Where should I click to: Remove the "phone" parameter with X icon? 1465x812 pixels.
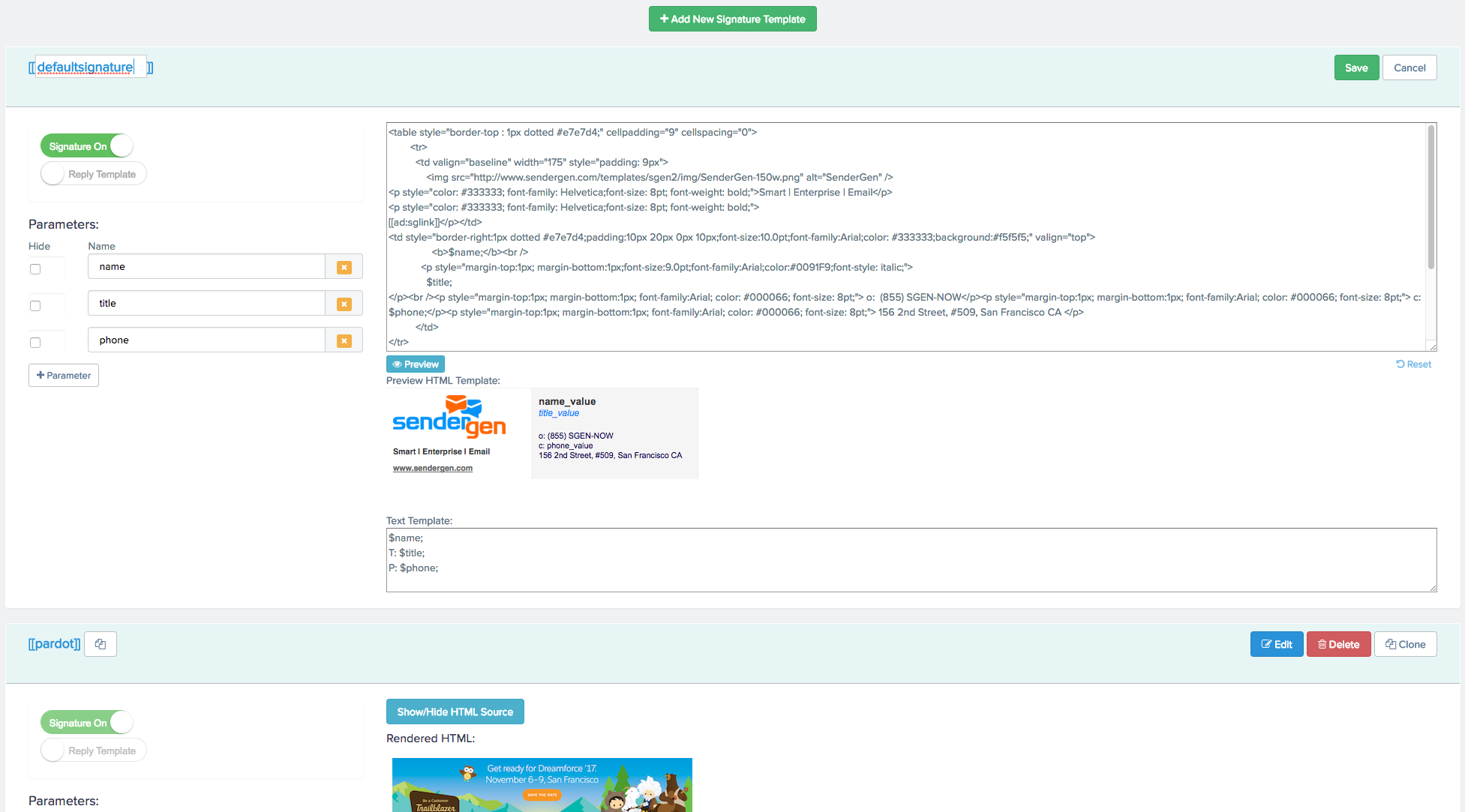point(344,340)
